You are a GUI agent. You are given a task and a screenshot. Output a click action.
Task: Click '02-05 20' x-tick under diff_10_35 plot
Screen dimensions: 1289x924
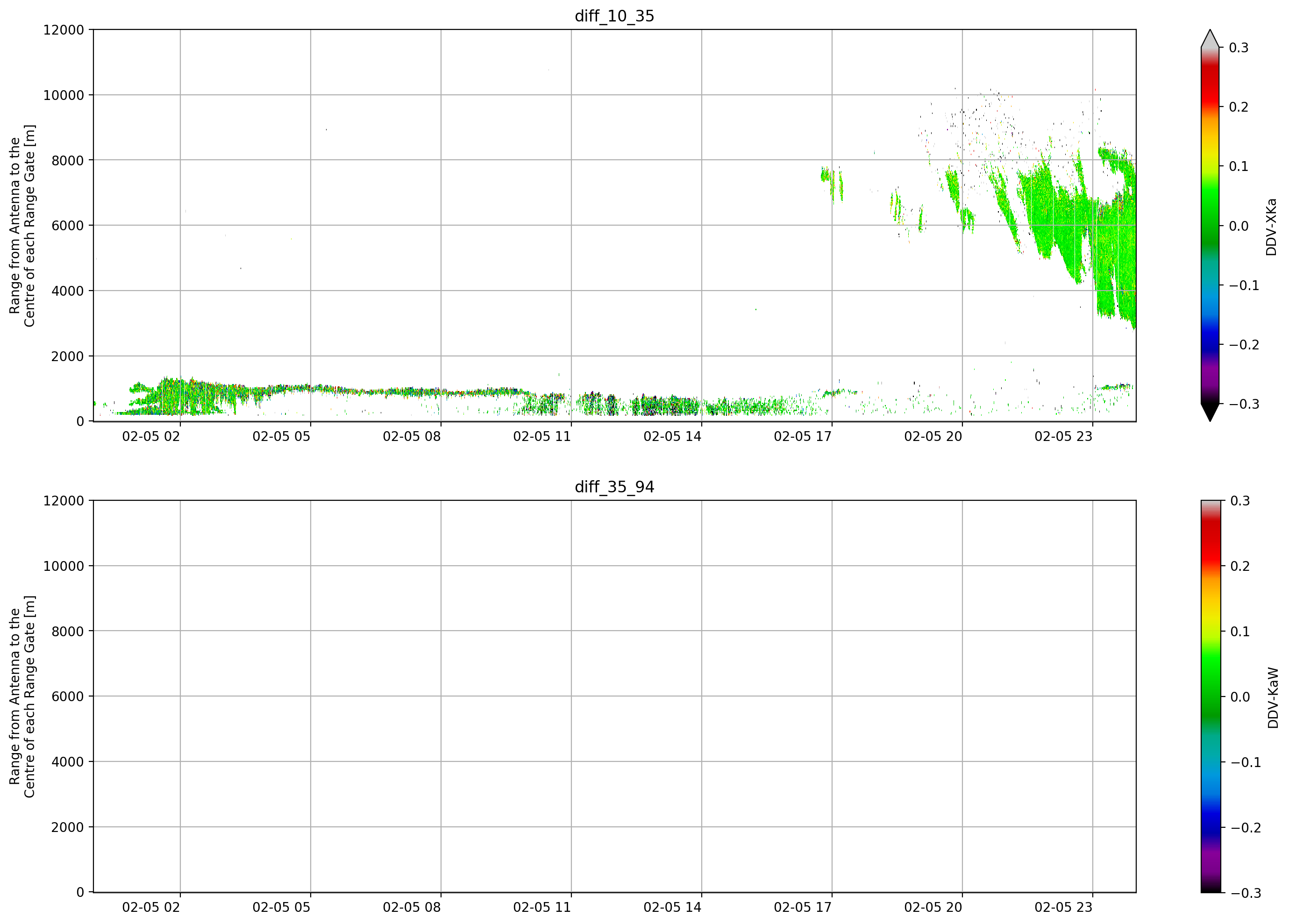[x=933, y=436]
